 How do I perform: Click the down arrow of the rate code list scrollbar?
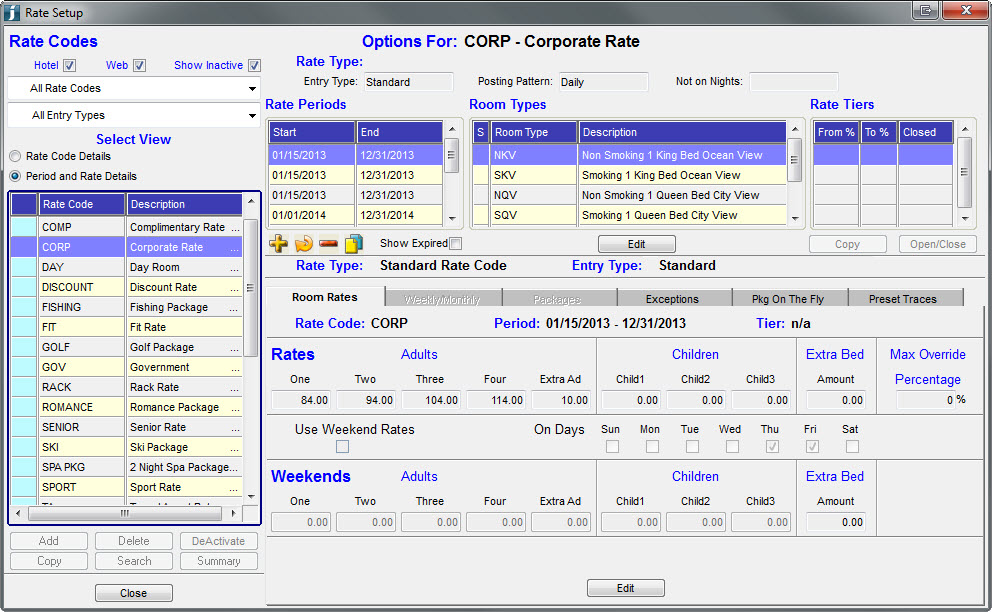tap(251, 497)
